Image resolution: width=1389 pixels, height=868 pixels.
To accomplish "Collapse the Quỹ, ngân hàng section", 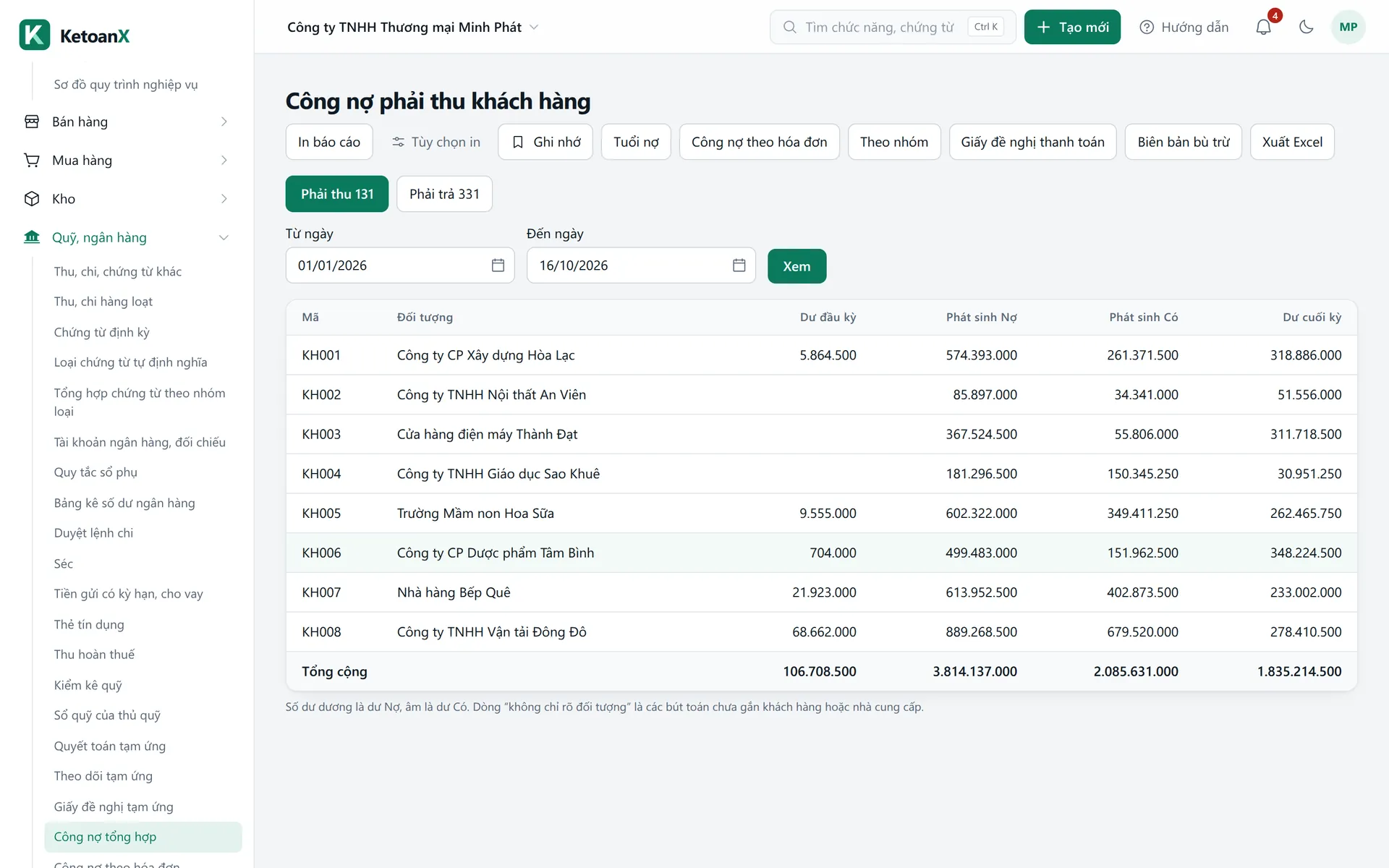I will [x=224, y=237].
